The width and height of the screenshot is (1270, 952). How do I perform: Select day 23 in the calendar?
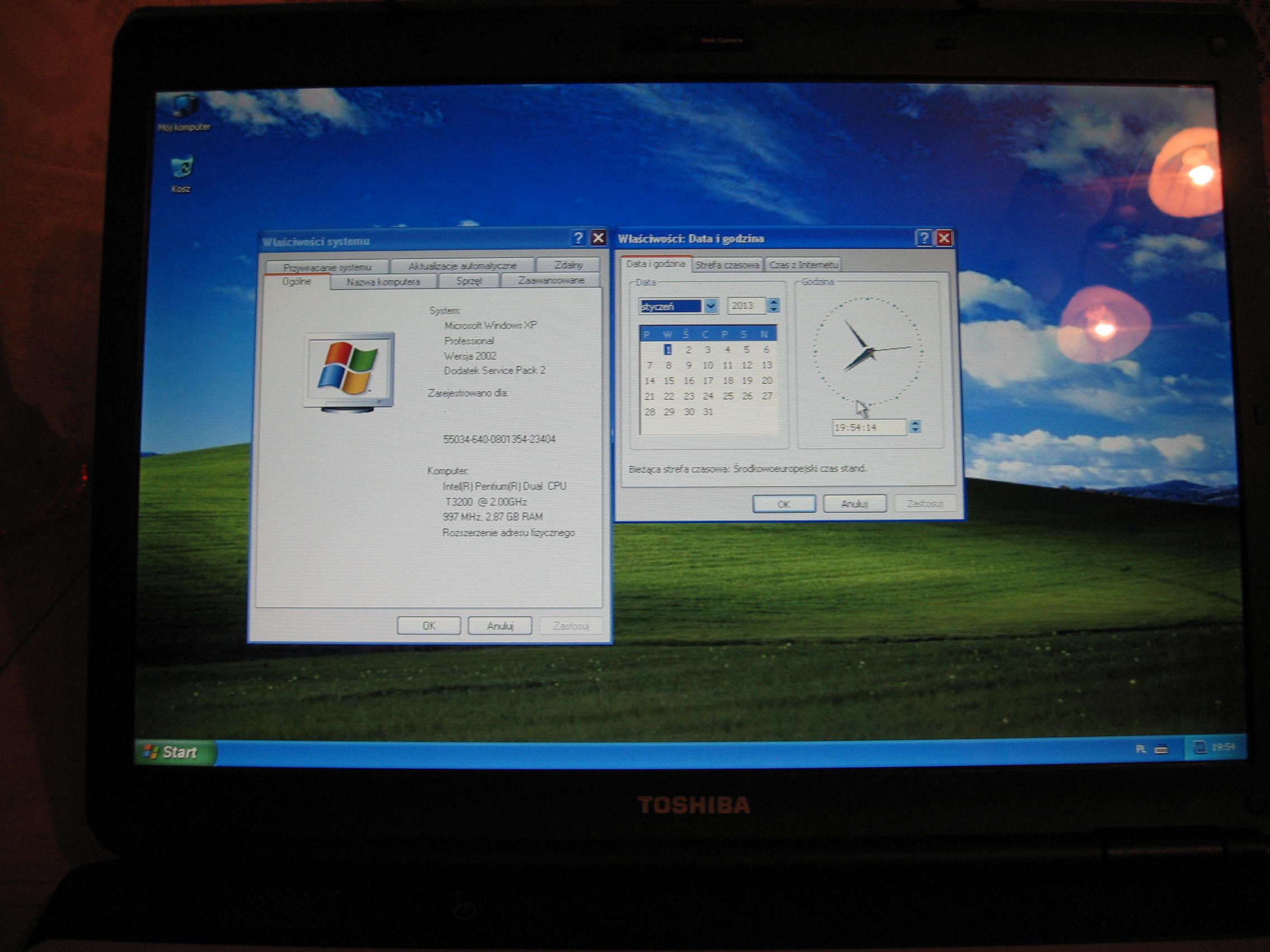click(x=689, y=396)
